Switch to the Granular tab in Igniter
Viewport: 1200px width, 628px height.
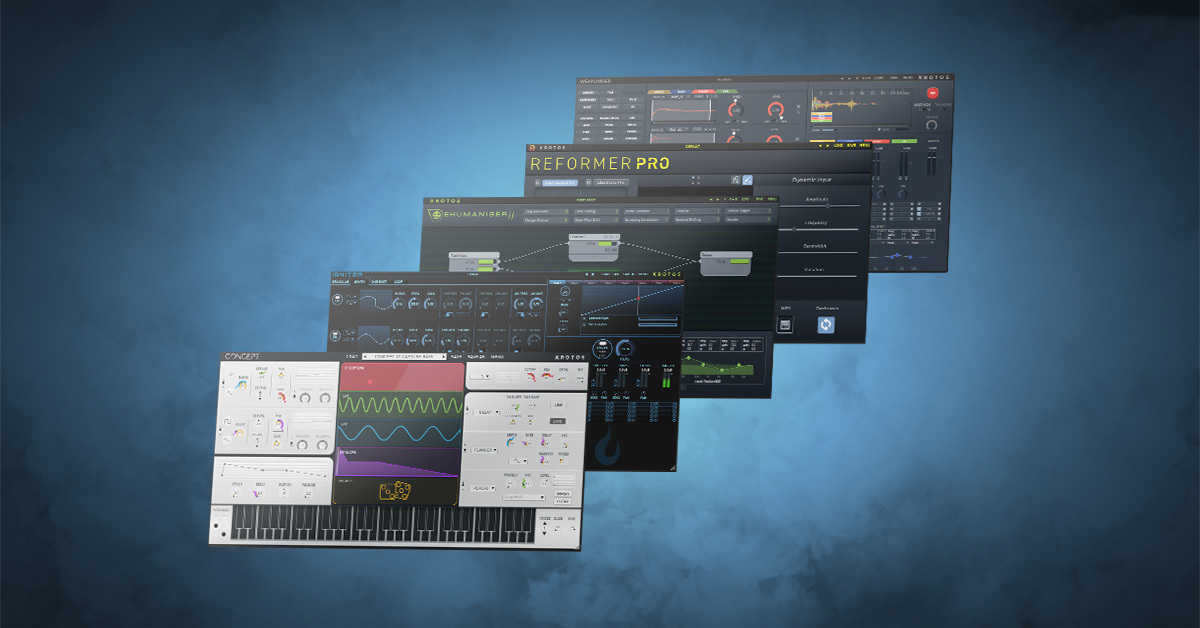tap(340, 282)
